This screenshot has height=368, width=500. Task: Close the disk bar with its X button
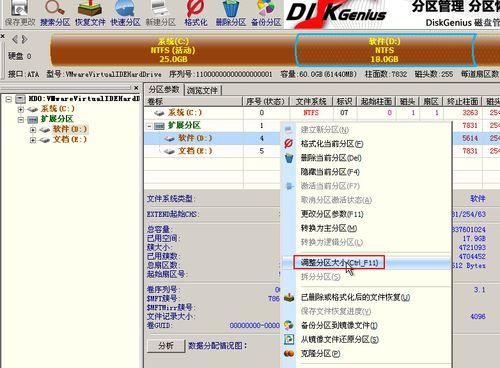point(2,36)
